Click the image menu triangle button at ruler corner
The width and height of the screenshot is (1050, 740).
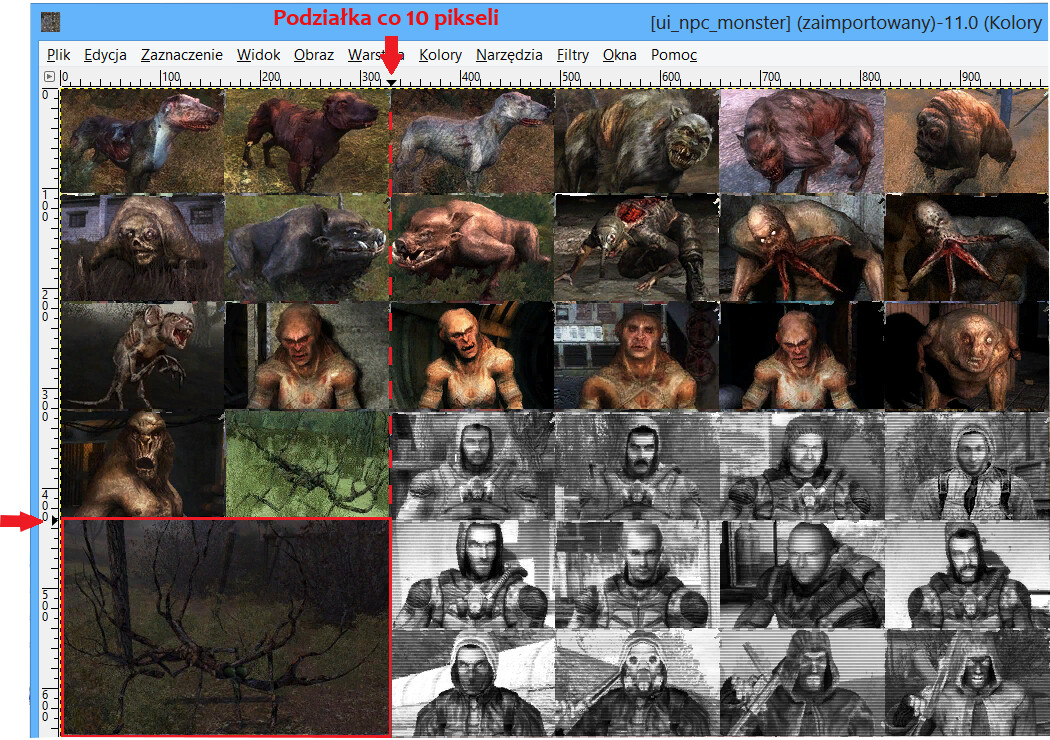[49, 76]
